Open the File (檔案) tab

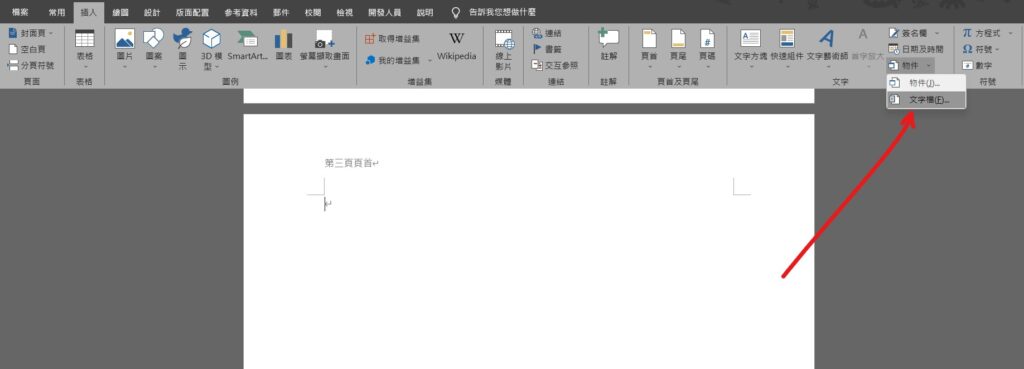(x=20, y=12)
